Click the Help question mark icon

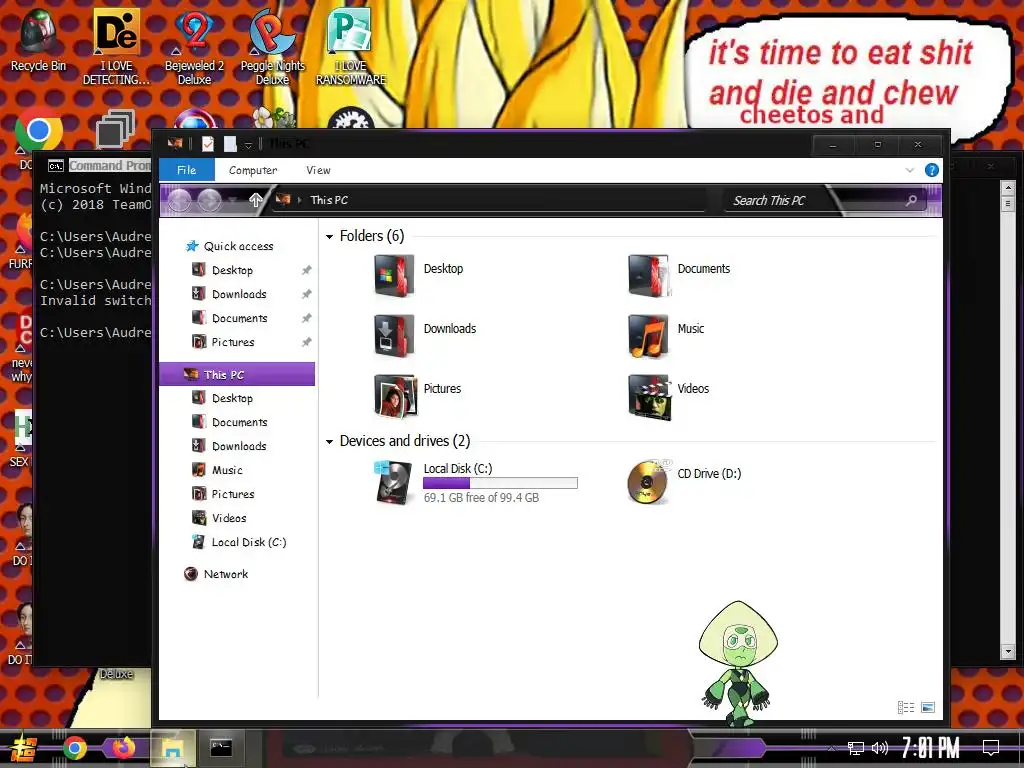932,170
